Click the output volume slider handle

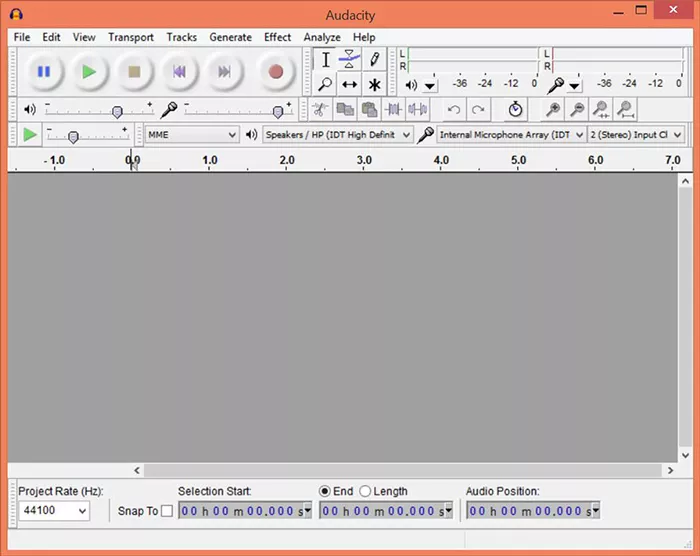pos(117,112)
